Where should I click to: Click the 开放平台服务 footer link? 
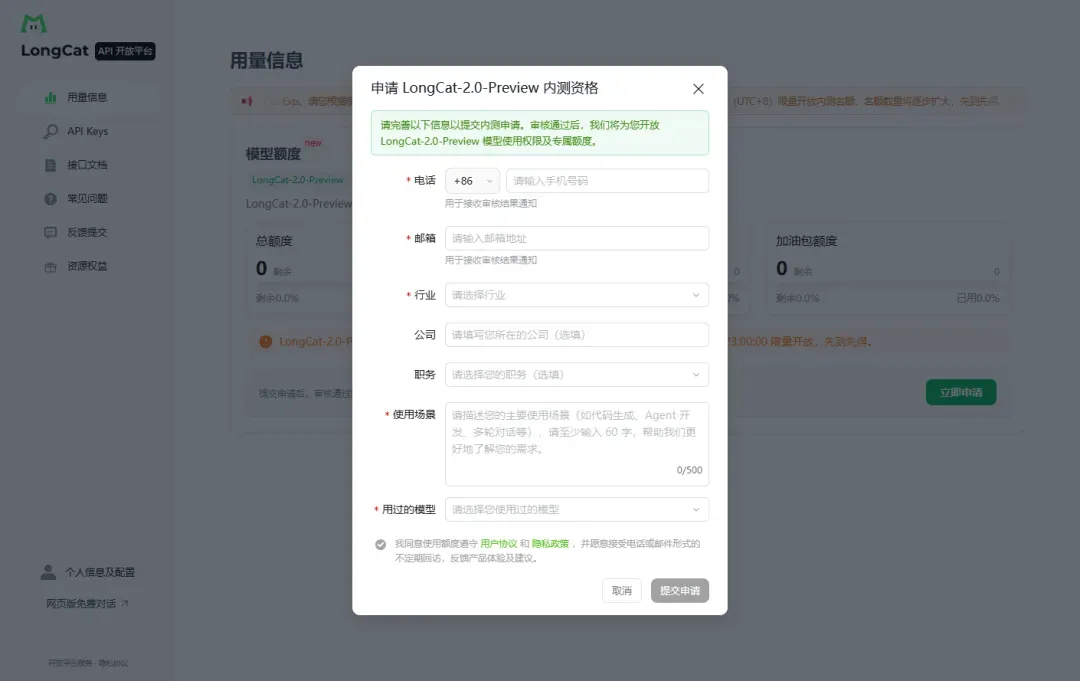[x=70, y=663]
